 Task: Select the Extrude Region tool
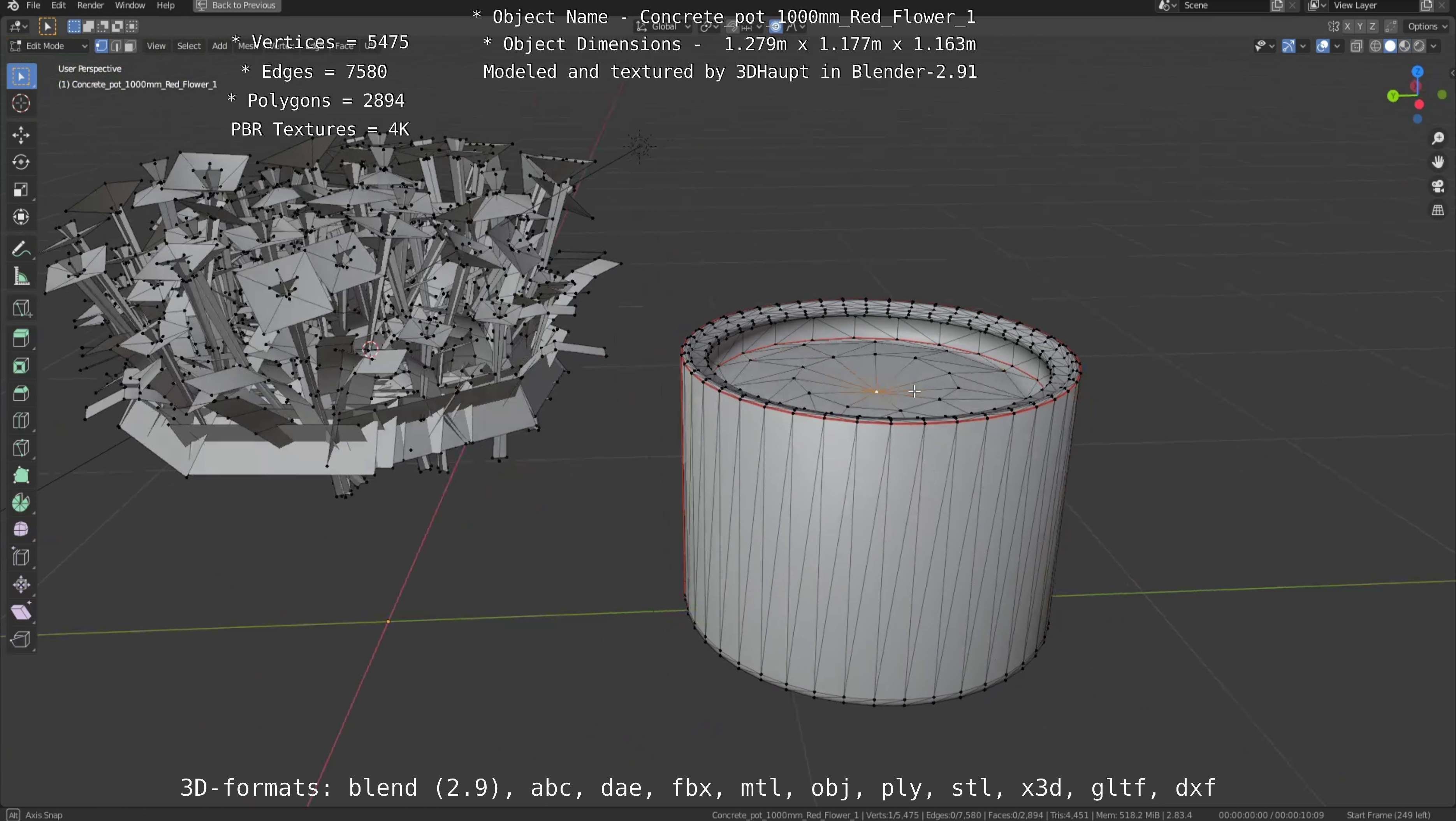click(21, 338)
